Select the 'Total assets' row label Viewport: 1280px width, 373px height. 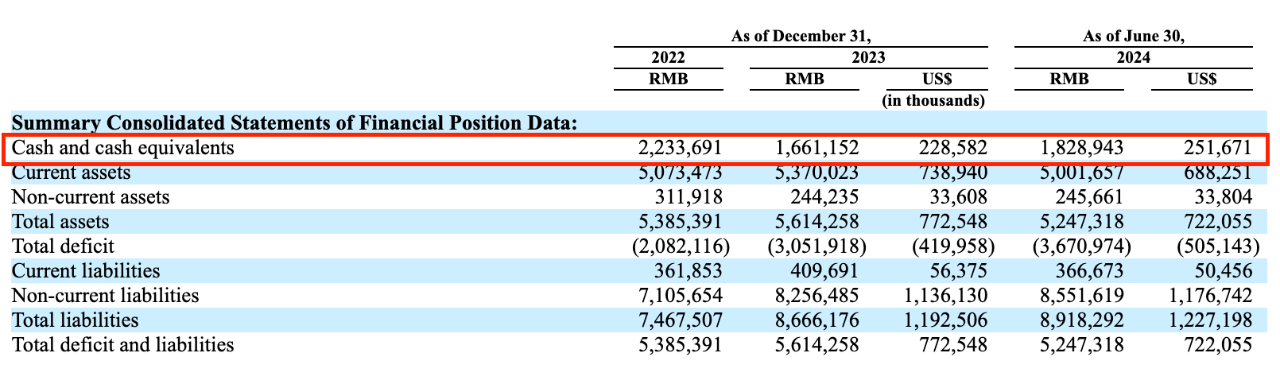coord(60,222)
